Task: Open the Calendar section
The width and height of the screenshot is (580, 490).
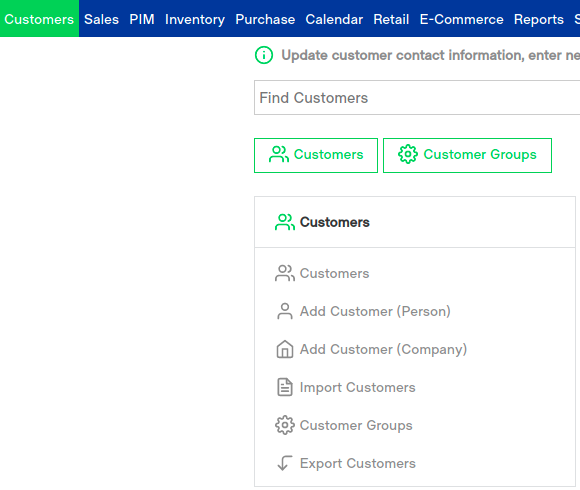Action: tap(334, 19)
